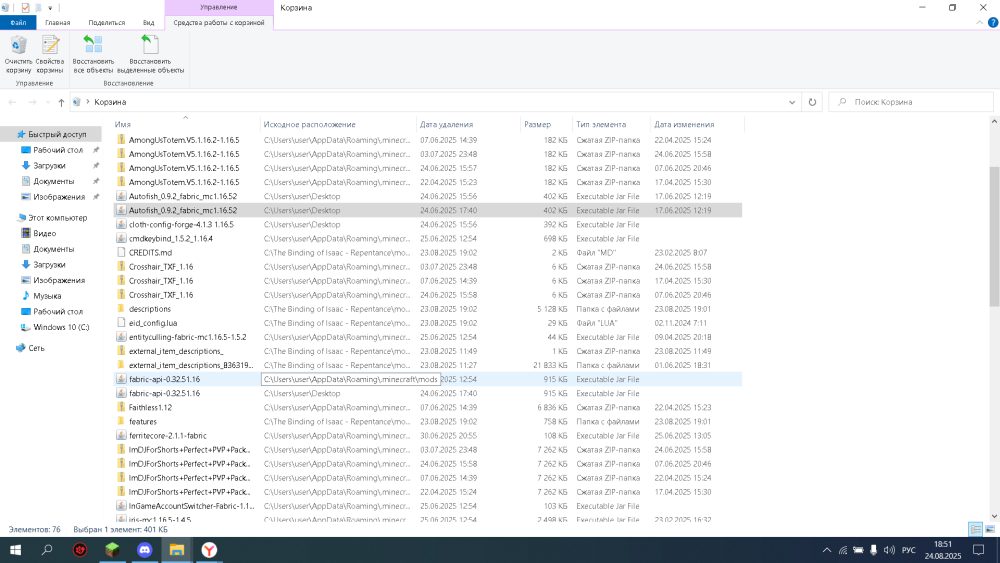Switch the РУС input language indicator
This screenshot has height=563, width=1000.
(909, 550)
